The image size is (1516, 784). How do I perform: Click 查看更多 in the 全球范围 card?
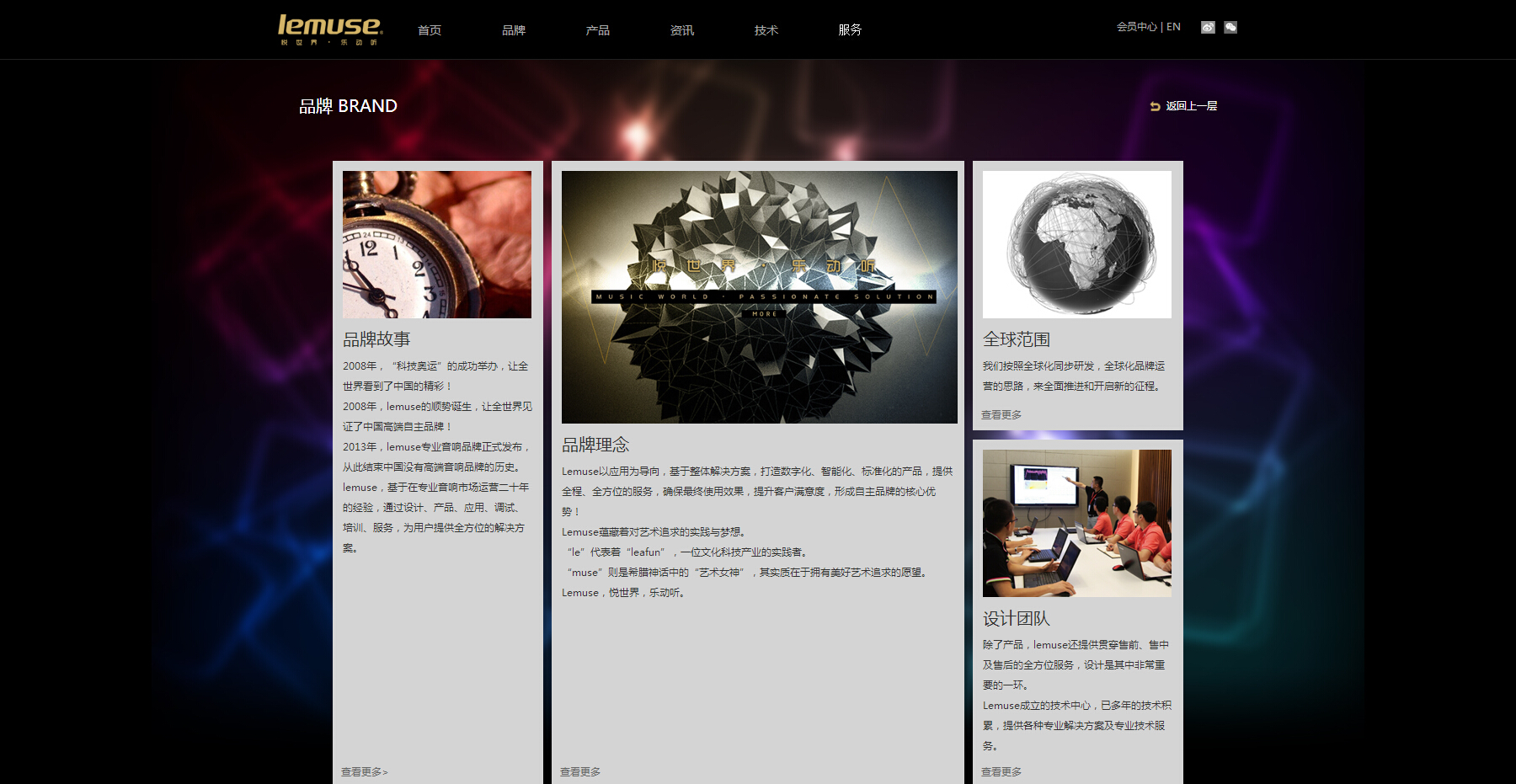[1001, 415]
